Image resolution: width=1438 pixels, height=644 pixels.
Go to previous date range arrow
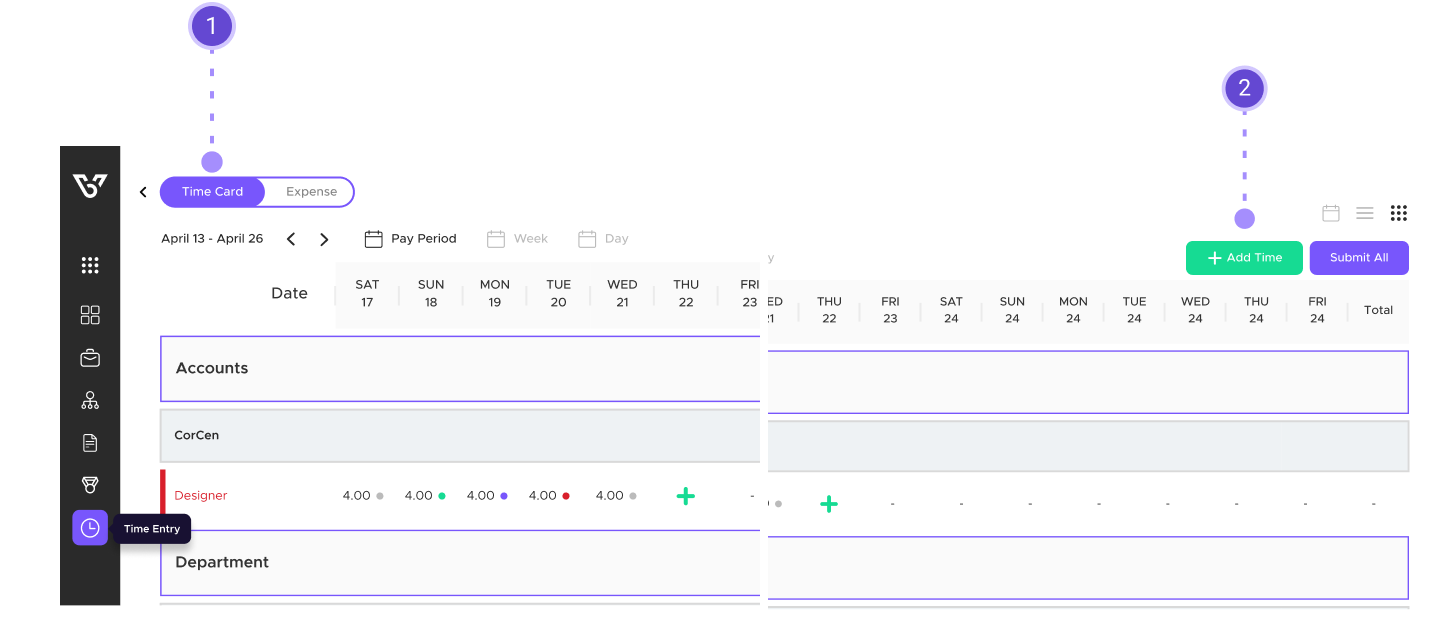click(291, 239)
